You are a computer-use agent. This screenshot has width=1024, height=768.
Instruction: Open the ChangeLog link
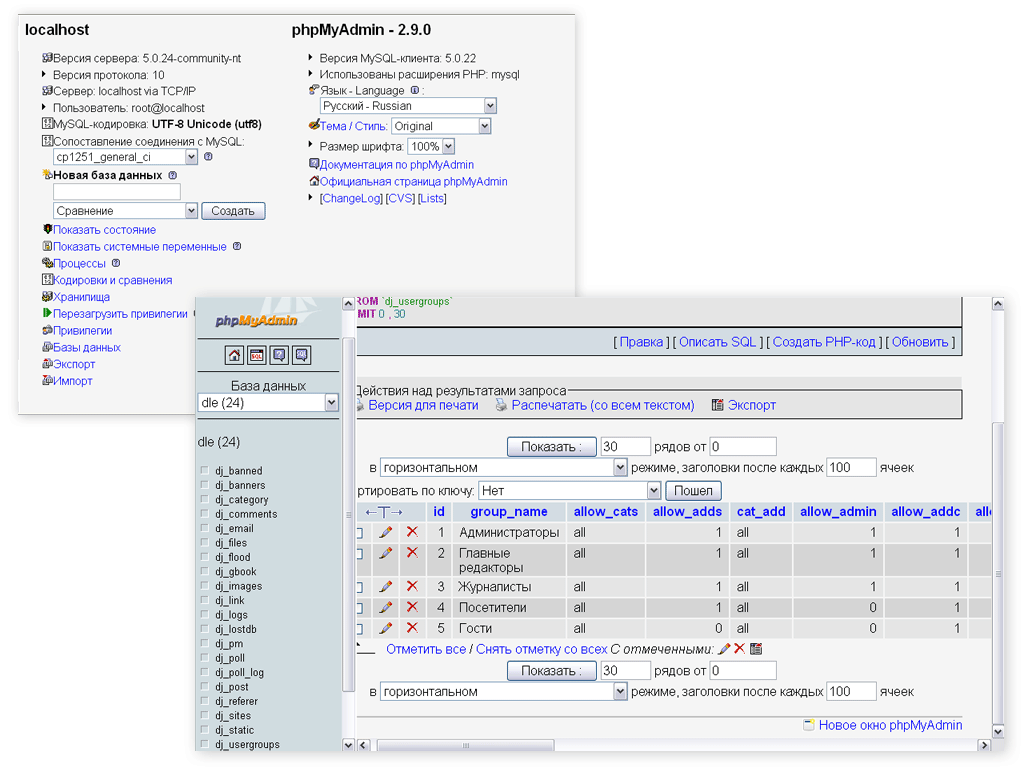tap(351, 199)
